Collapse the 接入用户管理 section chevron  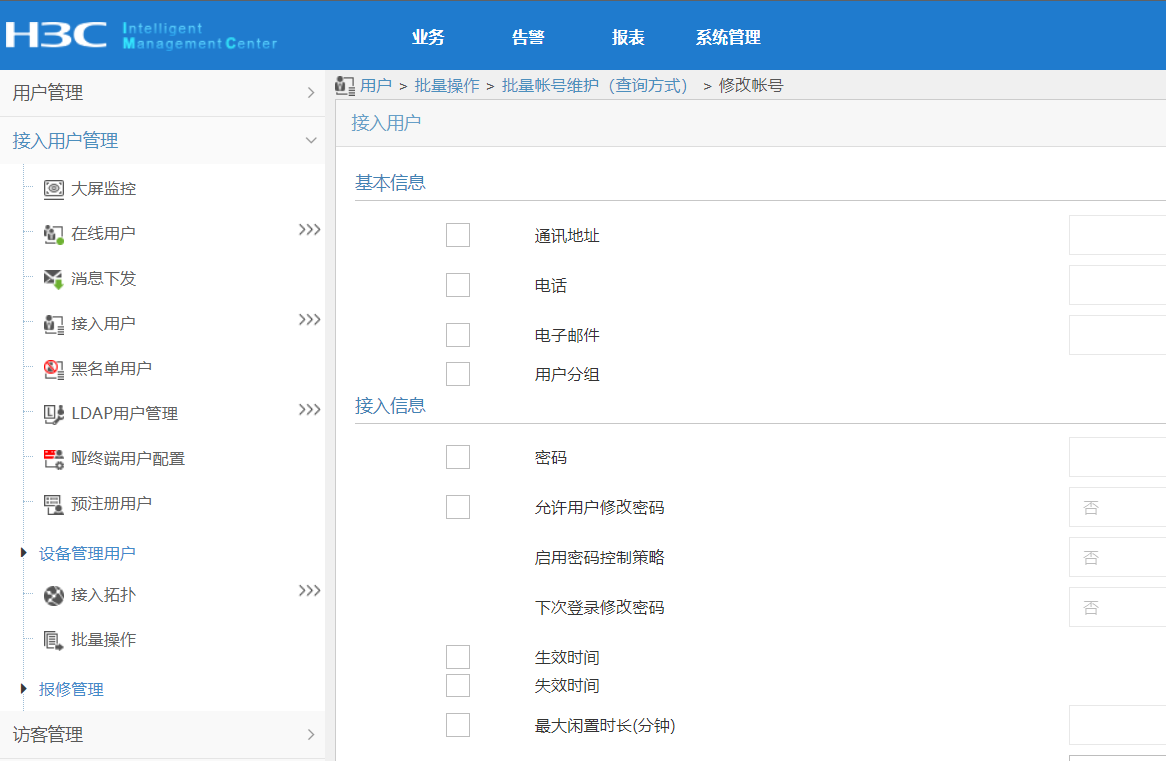tap(311, 141)
